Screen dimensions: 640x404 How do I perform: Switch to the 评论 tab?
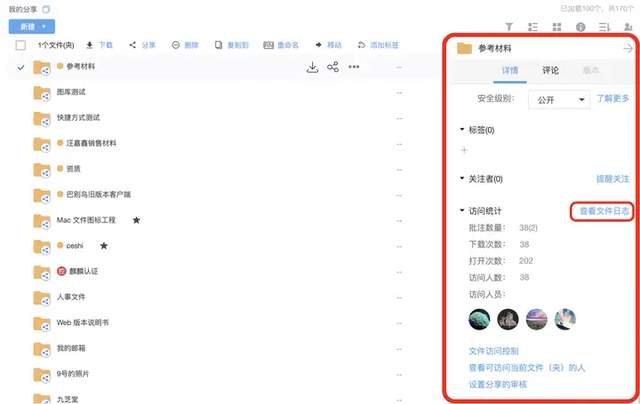(x=550, y=71)
